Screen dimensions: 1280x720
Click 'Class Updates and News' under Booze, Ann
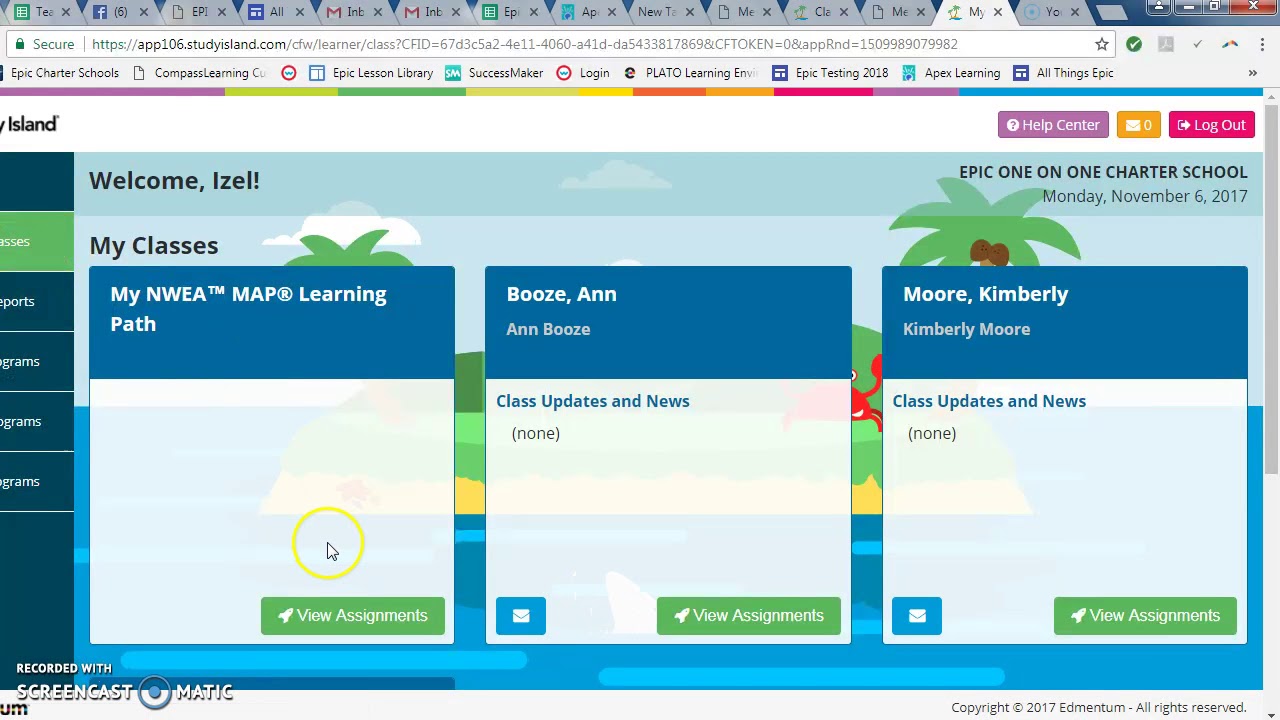pyautogui.click(x=593, y=401)
